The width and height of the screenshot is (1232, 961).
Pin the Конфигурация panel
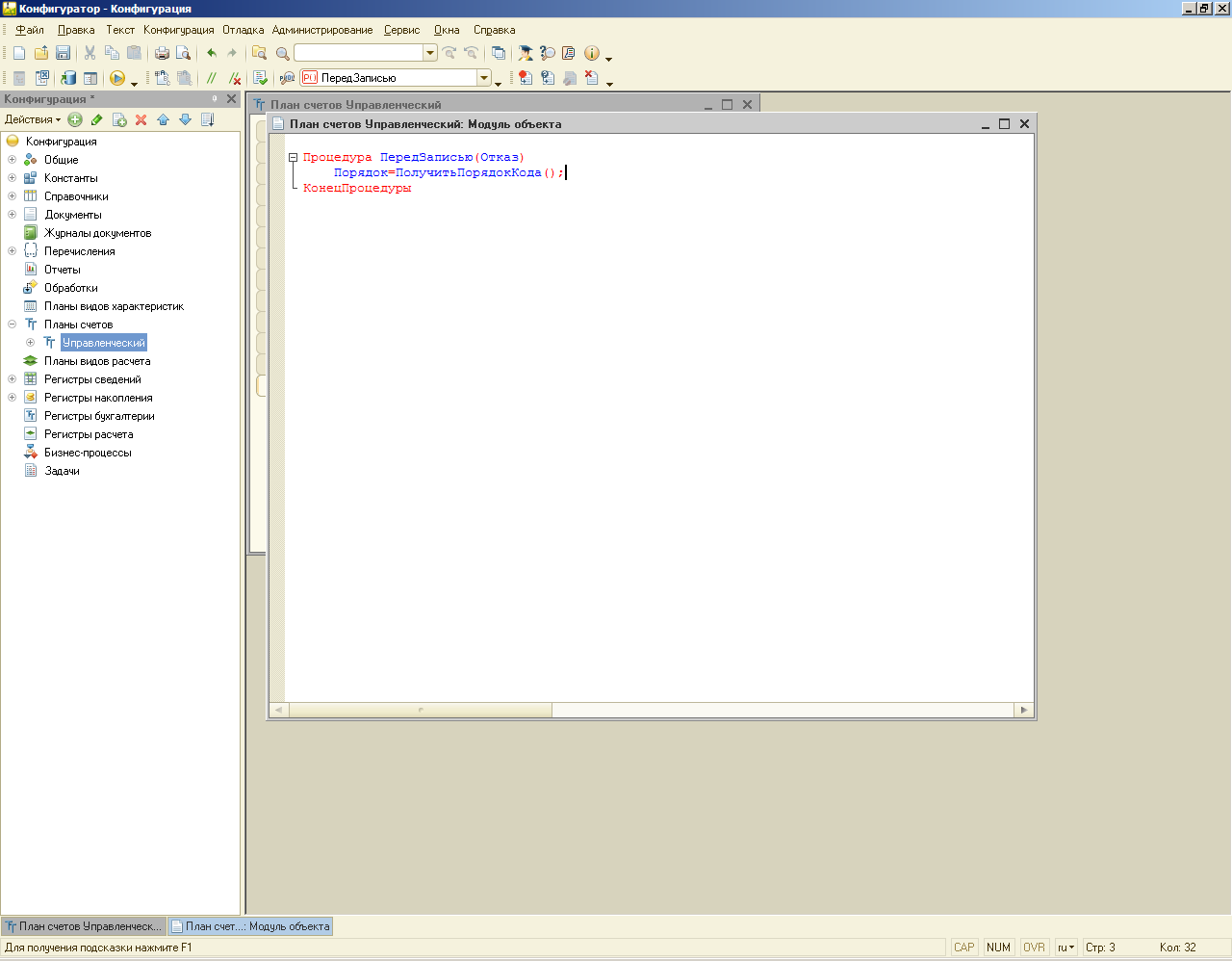click(x=215, y=99)
